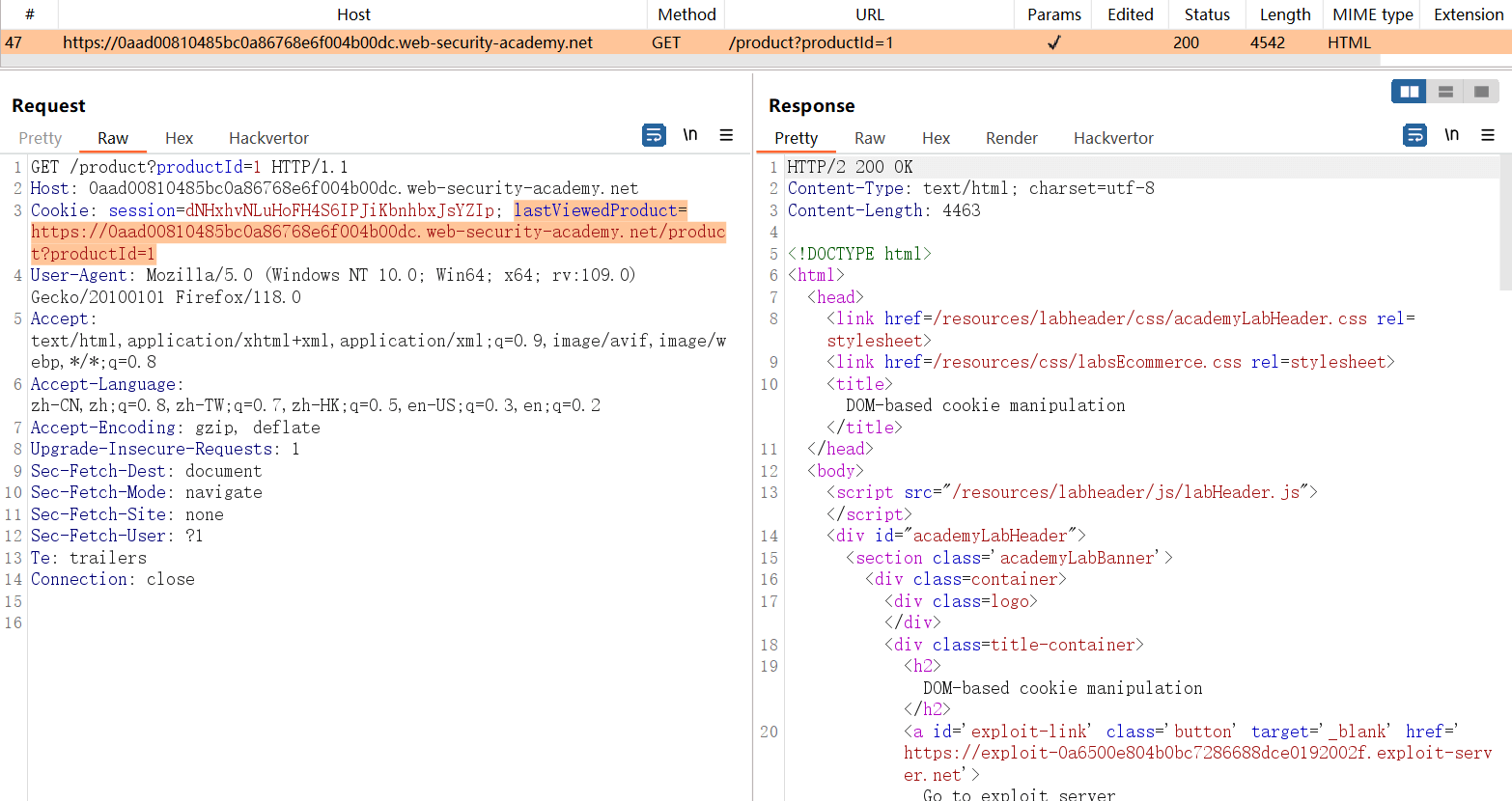Switch Response view to Raw tab
Viewport: 1512px width, 801px height.
click(870, 138)
